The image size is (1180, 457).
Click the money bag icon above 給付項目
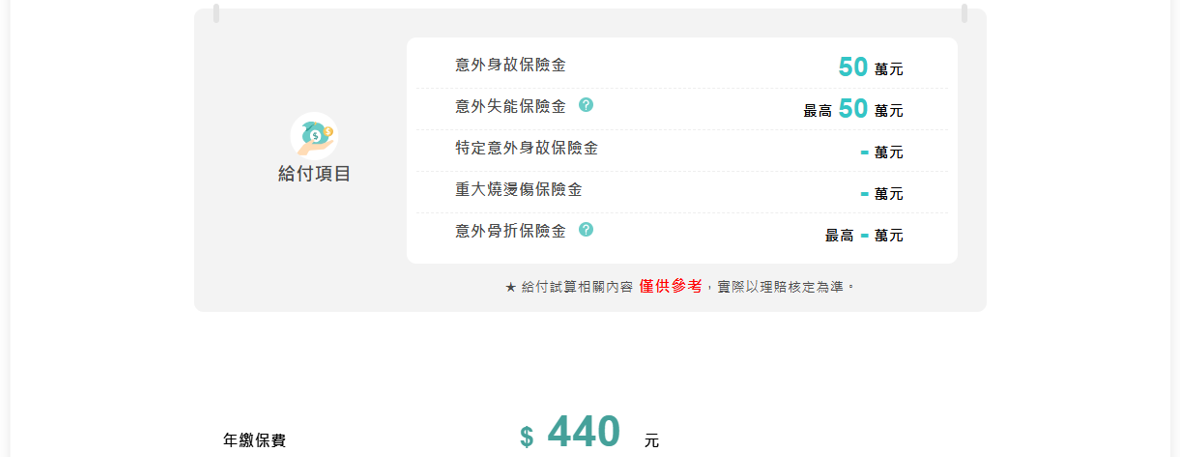[314, 135]
